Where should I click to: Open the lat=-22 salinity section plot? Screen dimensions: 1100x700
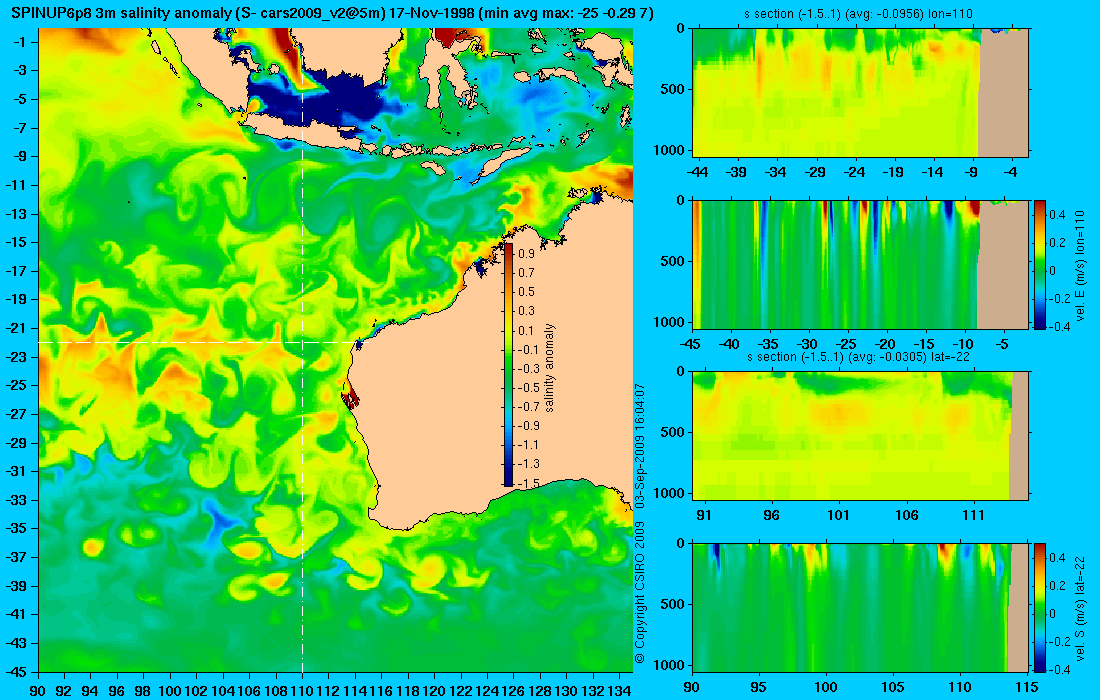[861, 436]
